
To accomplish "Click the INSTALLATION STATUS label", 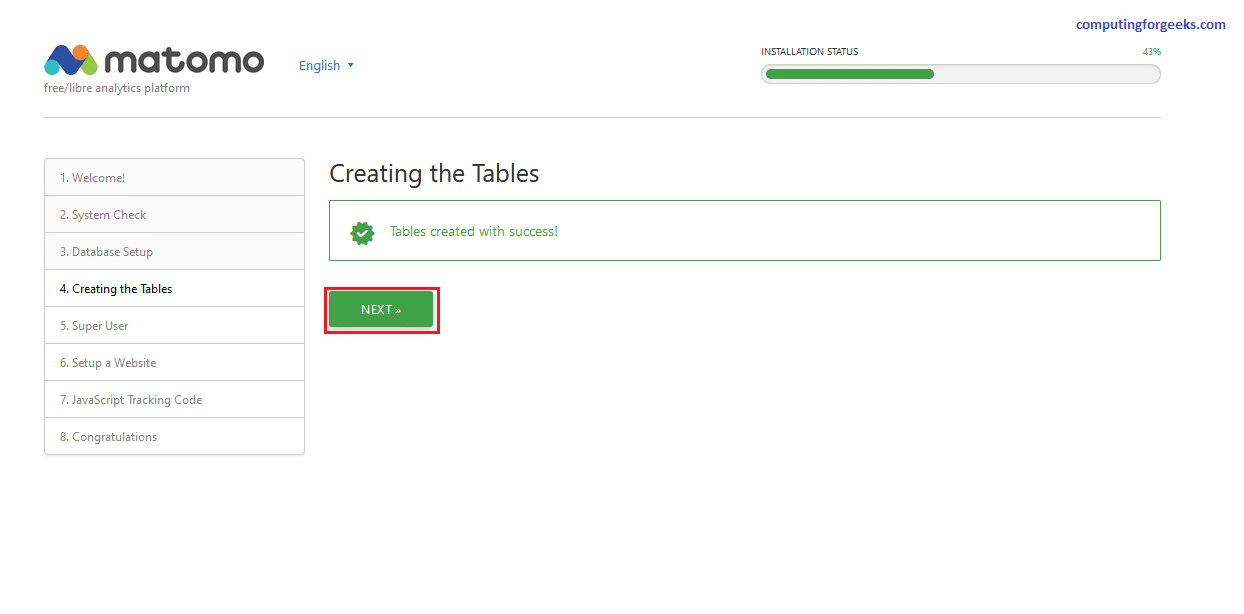I will coord(809,52).
